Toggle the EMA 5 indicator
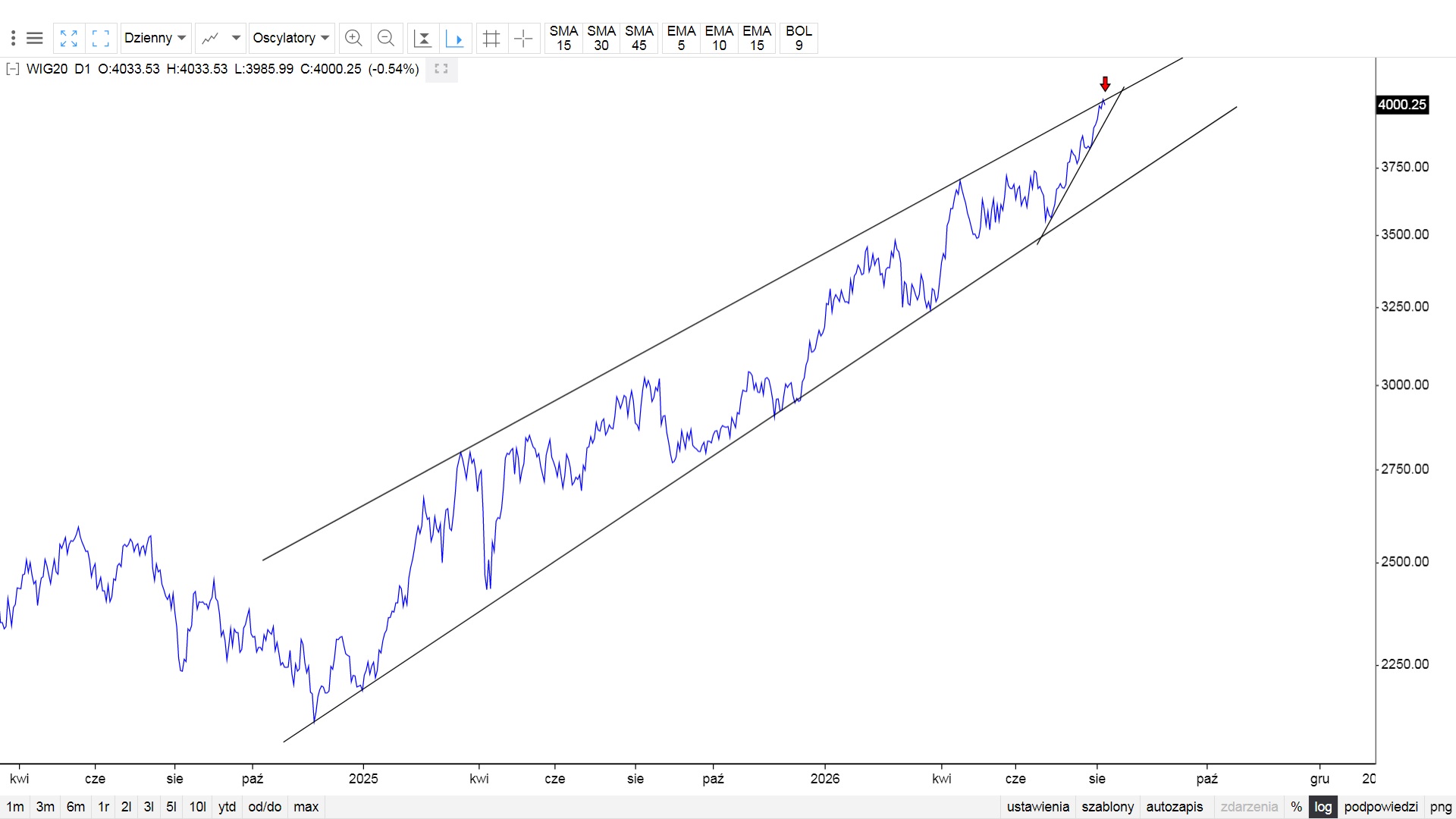The width and height of the screenshot is (1456, 819). click(681, 38)
